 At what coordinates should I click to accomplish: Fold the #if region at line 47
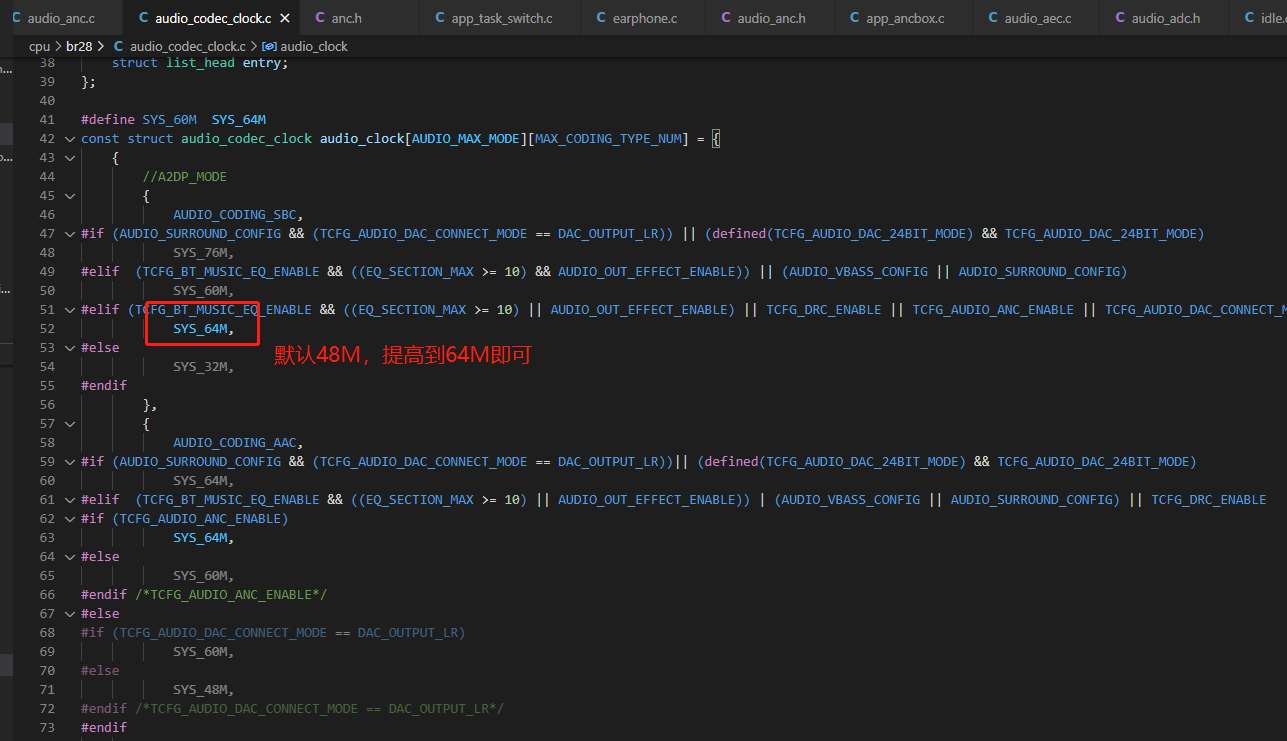click(69, 234)
